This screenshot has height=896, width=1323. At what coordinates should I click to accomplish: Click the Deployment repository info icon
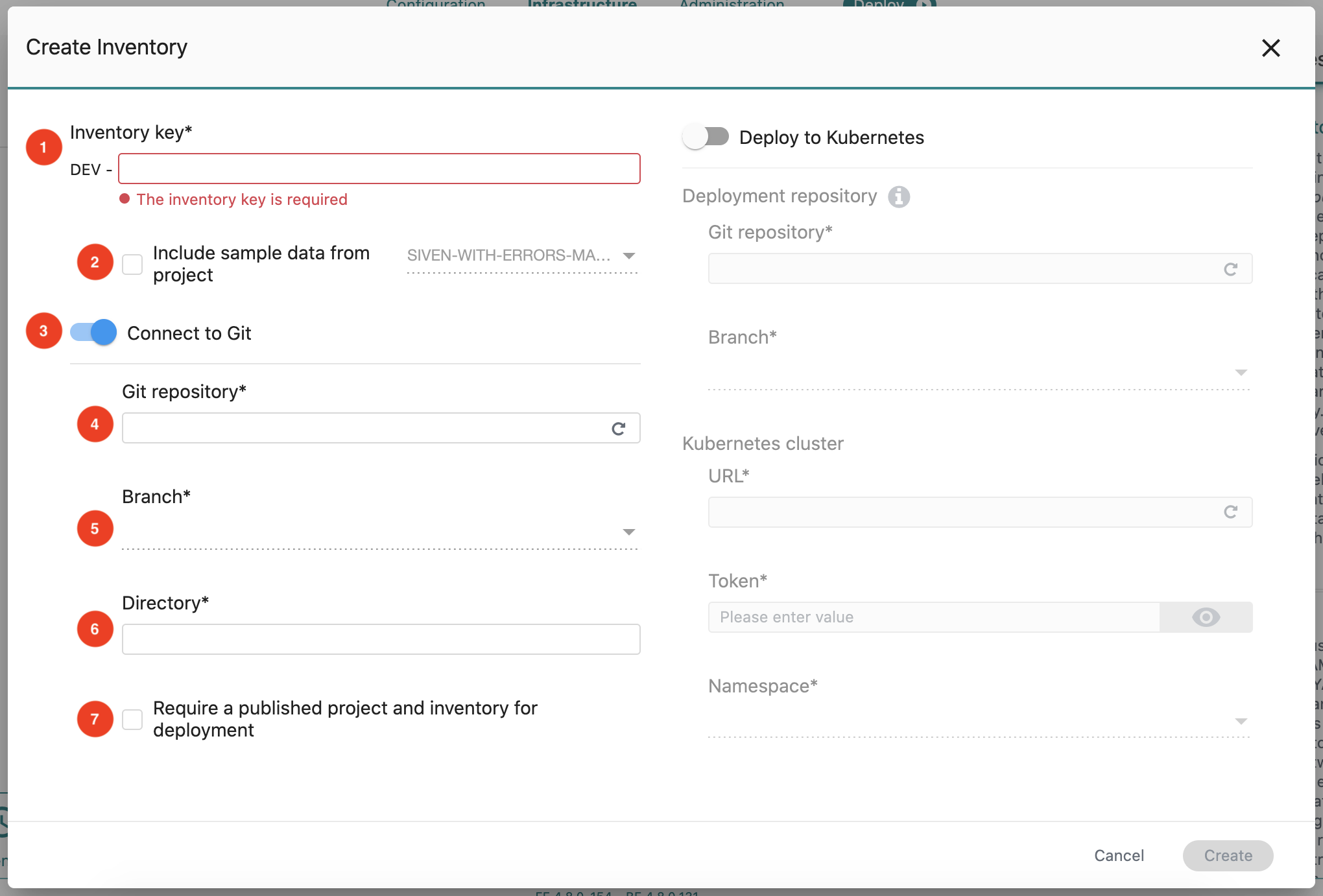(899, 196)
